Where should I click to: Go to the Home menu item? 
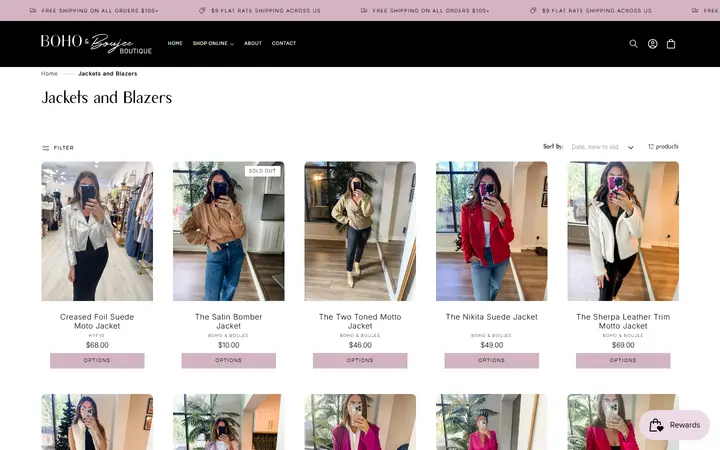pyautogui.click(x=175, y=43)
